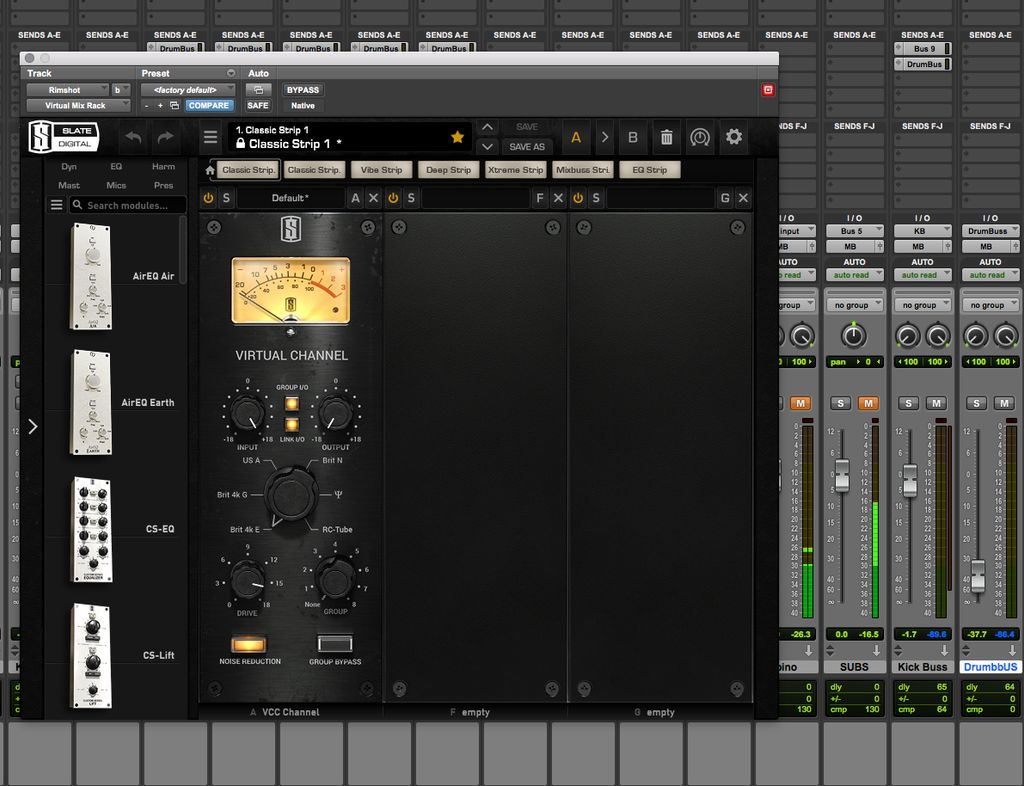This screenshot has width=1024, height=786.
Task: Open the Xtreme Strip tab
Action: point(515,170)
